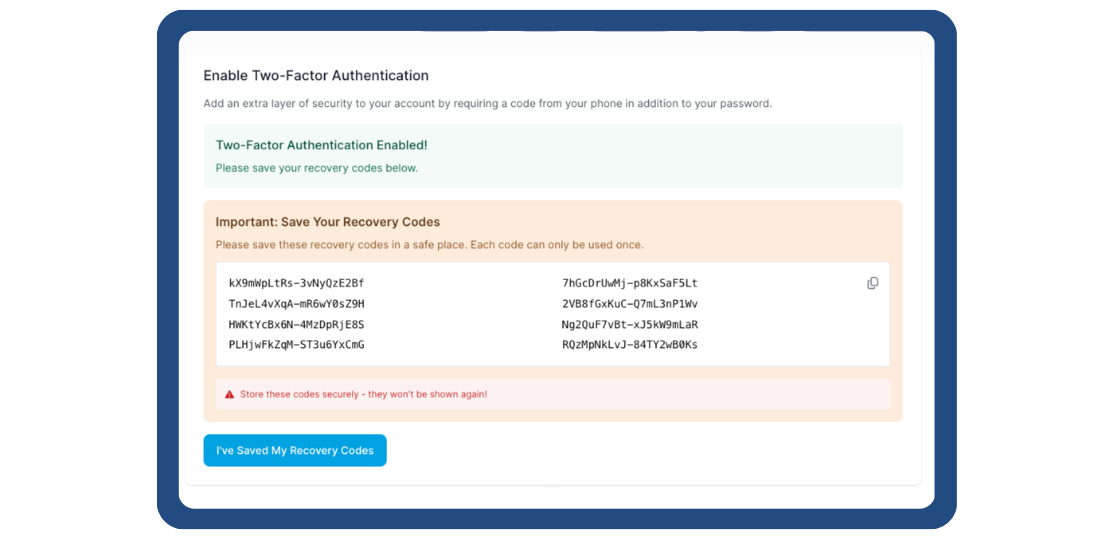Click the dark blue frame border
The width and height of the screenshot is (1114, 539).
[167, 270]
